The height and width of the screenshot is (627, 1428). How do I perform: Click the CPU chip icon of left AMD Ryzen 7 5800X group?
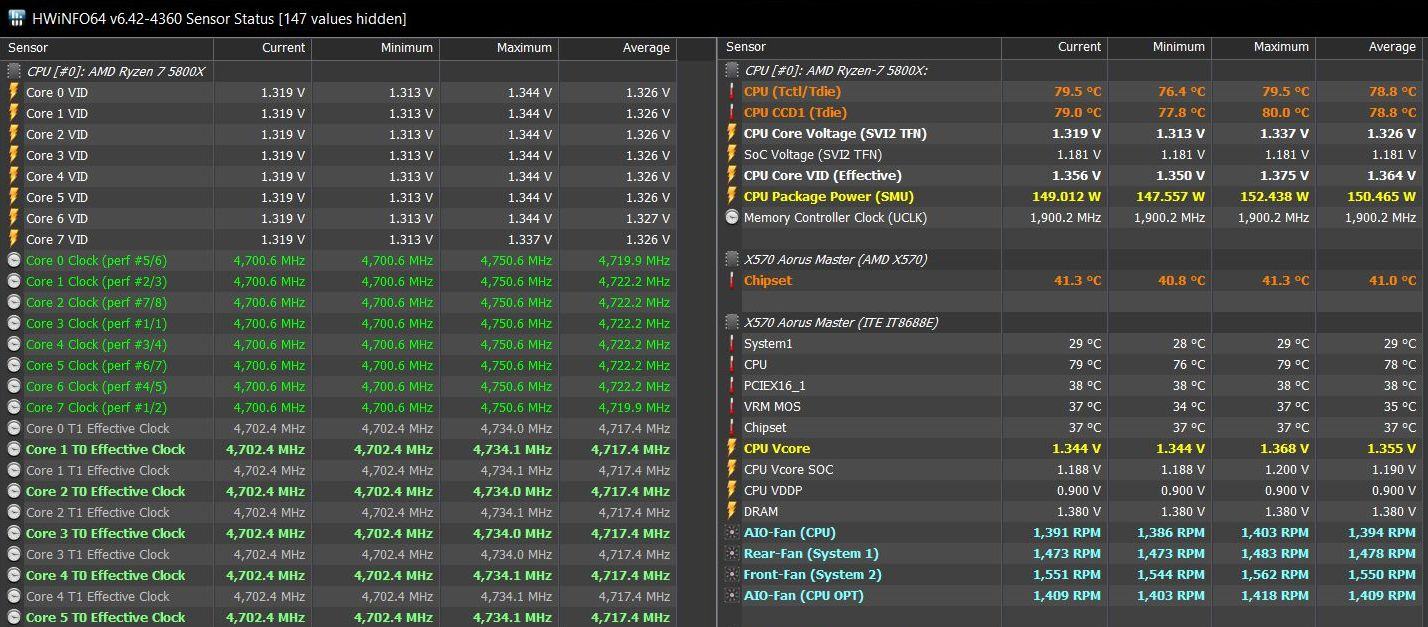(14, 71)
